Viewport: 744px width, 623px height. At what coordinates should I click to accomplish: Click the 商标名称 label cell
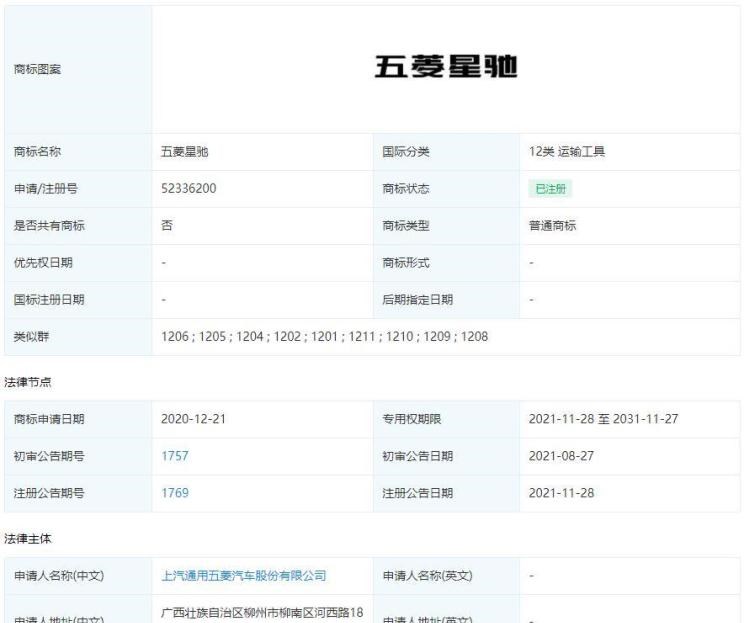(78, 152)
